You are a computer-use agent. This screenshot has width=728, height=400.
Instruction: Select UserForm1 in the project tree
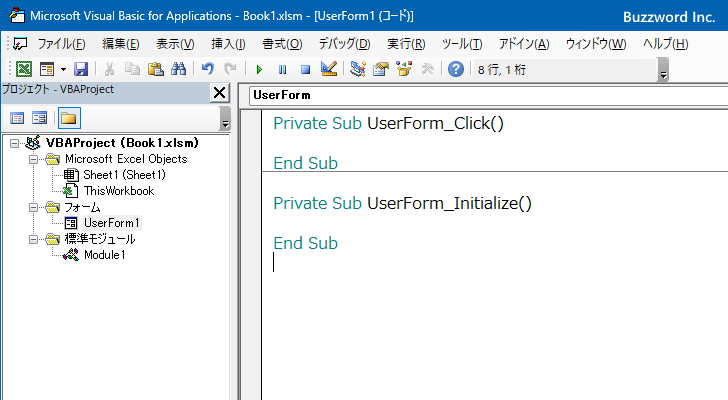pyautogui.click(x=111, y=223)
